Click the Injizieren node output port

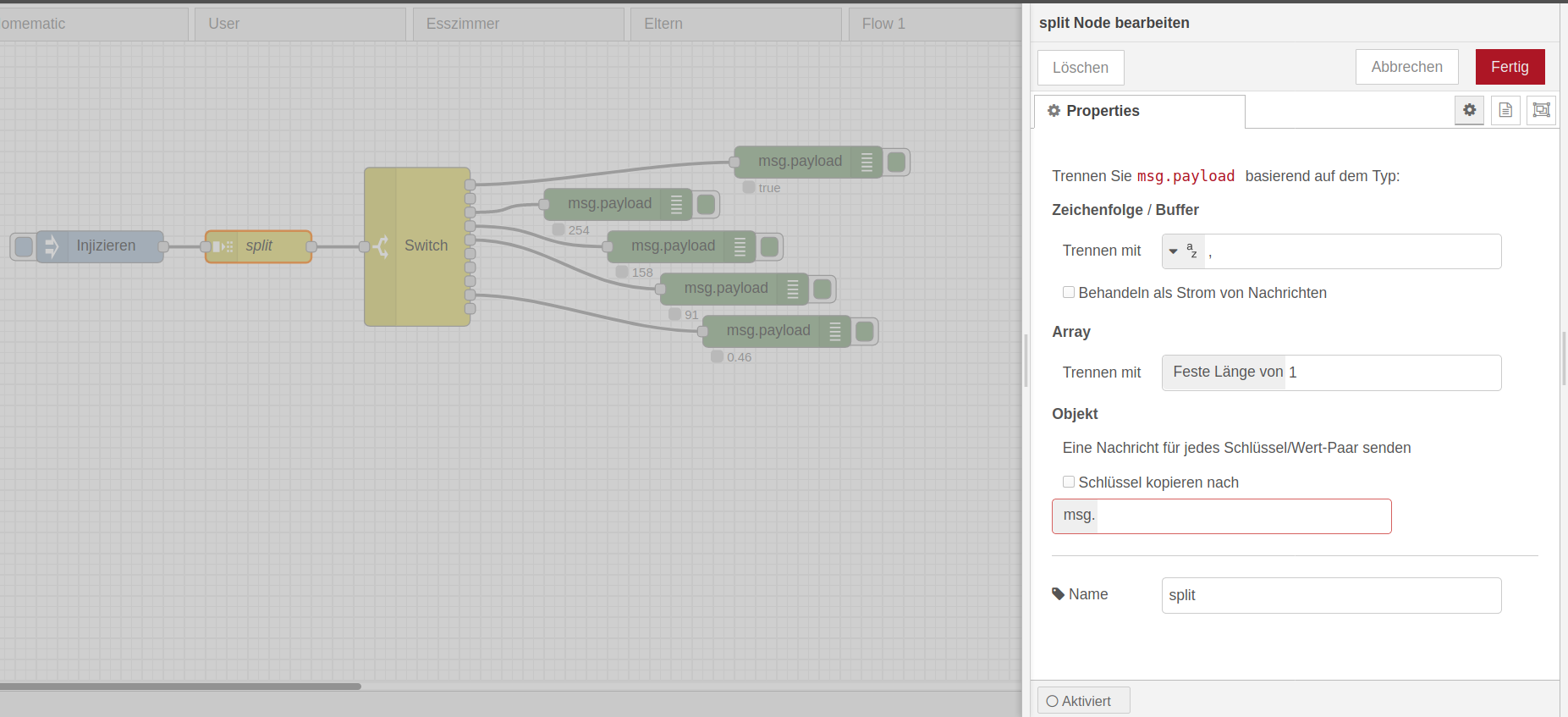click(163, 246)
